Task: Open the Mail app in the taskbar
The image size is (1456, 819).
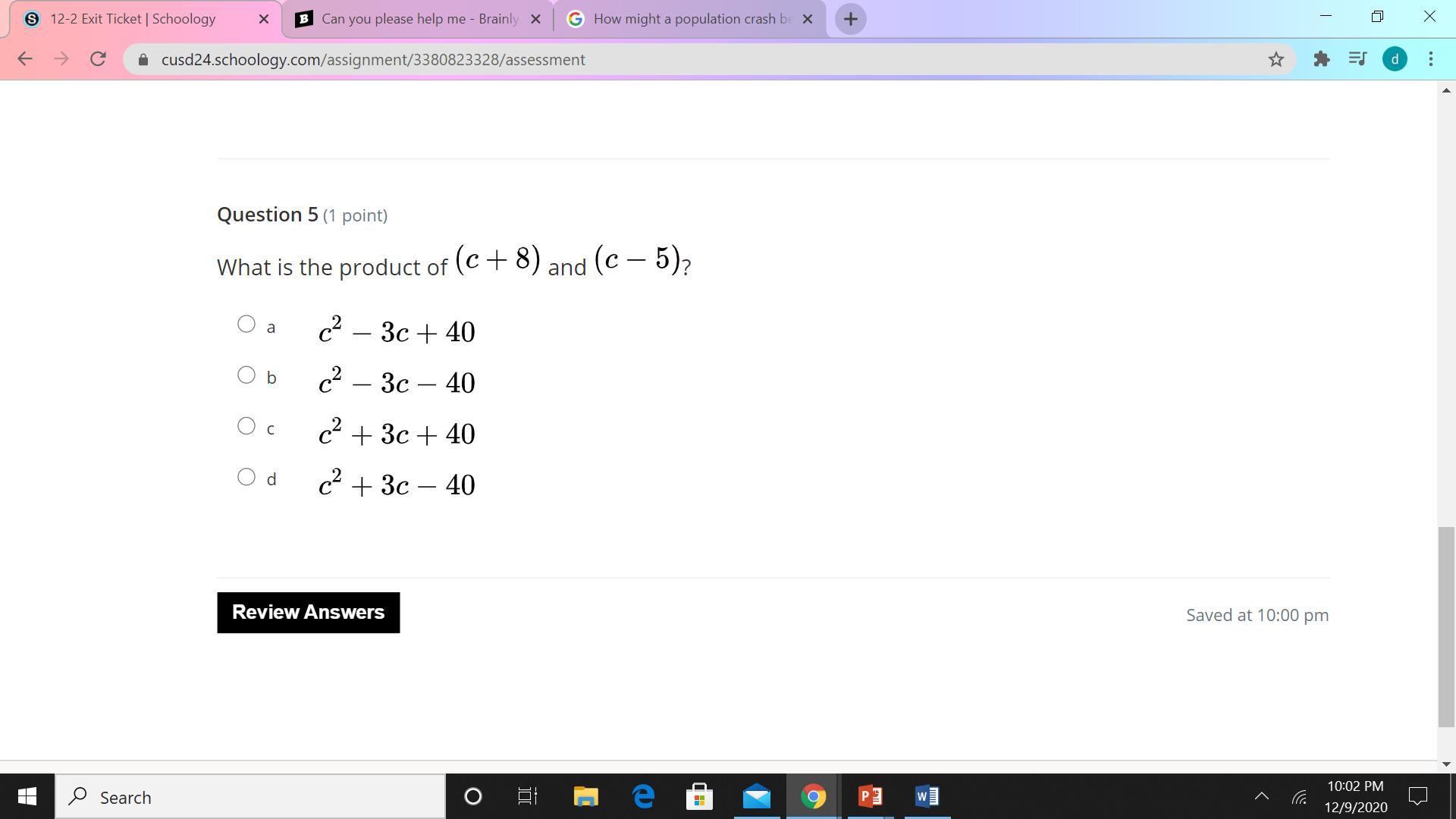Action: pos(756,796)
